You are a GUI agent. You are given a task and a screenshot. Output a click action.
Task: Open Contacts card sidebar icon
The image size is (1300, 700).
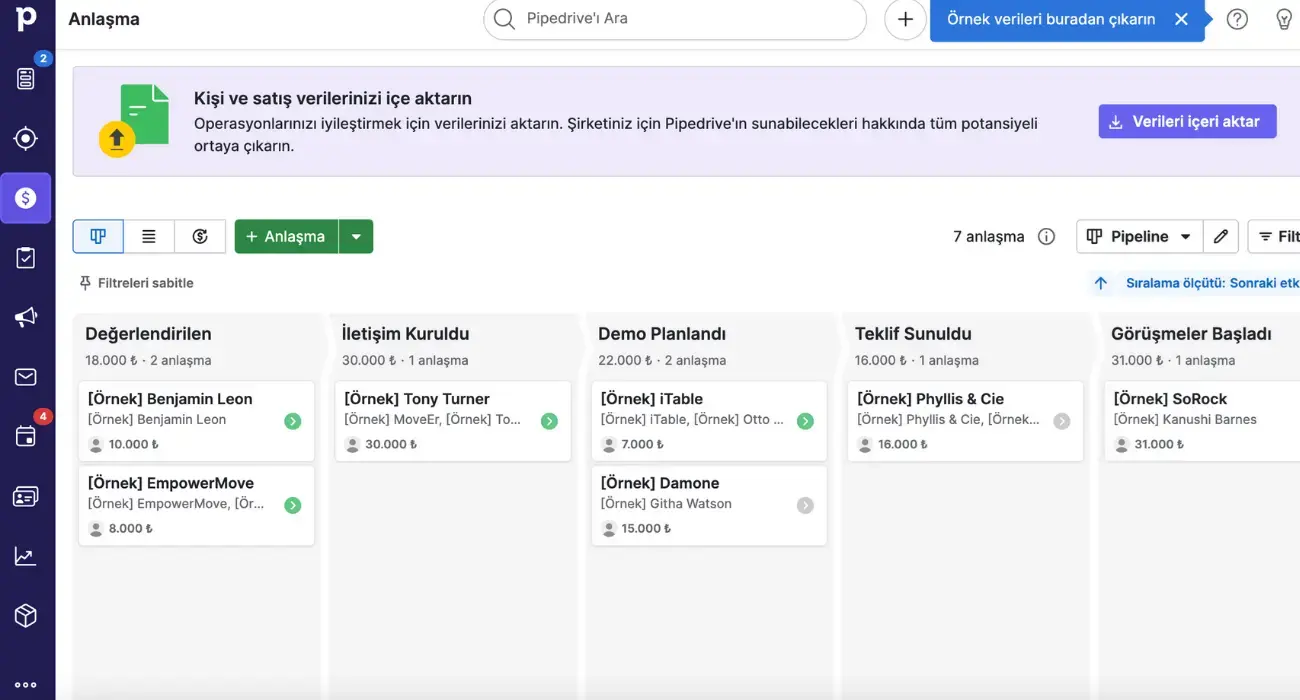click(26, 496)
